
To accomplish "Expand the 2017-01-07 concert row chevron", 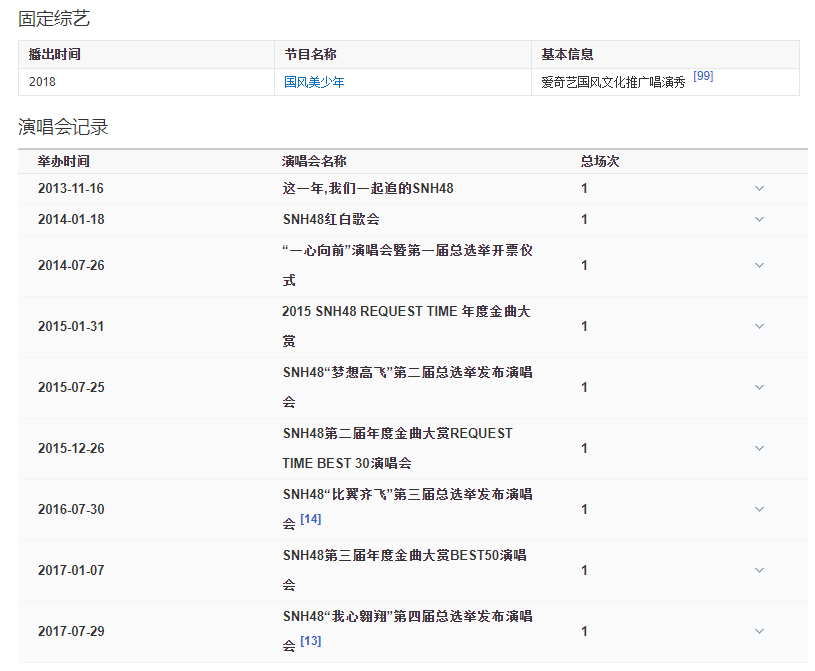I will click(759, 570).
